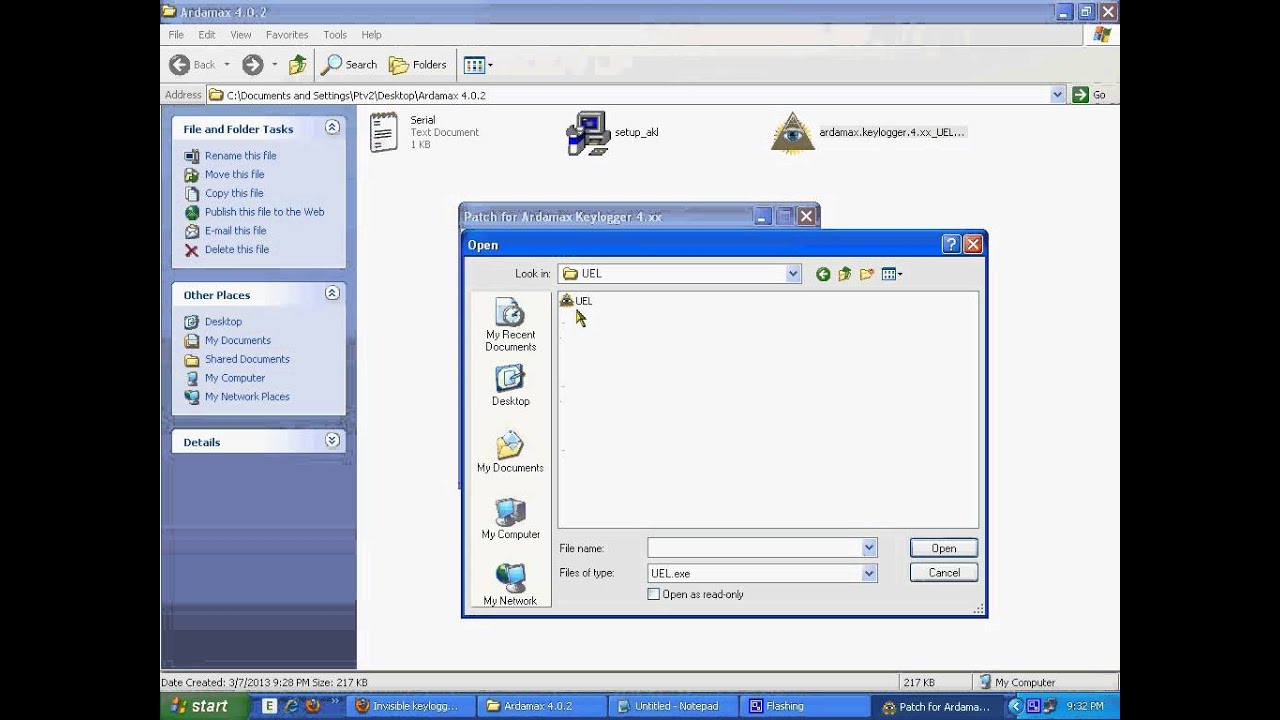Click E-mail this file link
The height and width of the screenshot is (720, 1280).
(235, 231)
